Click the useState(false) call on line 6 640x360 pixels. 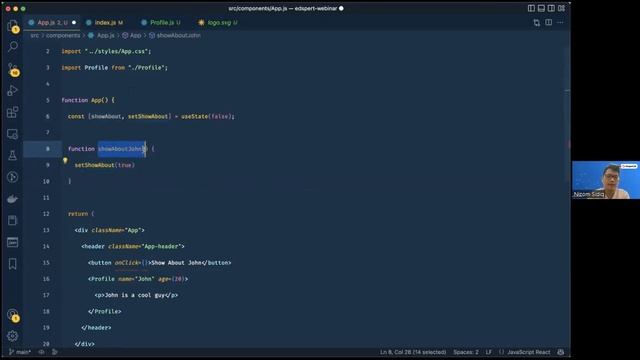[x=208, y=116]
